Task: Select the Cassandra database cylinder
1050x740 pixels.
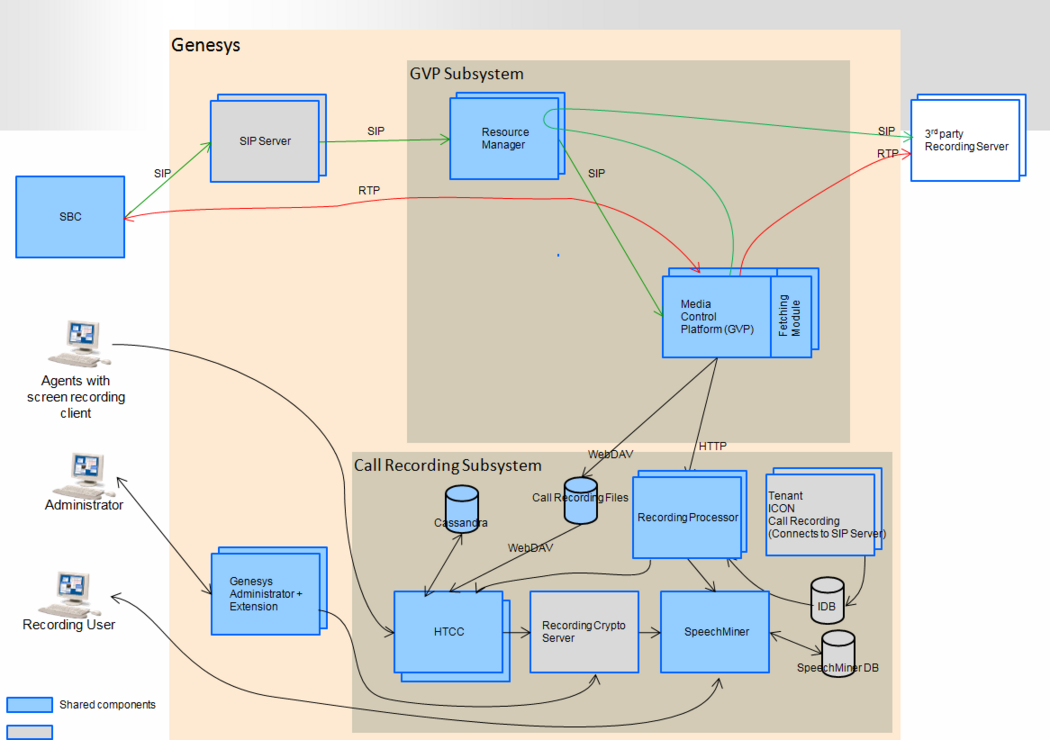Action: [x=462, y=509]
